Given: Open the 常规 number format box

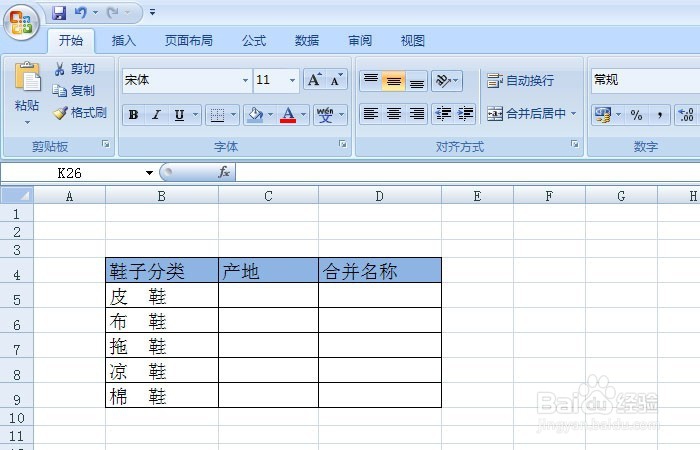Looking at the screenshot, I should [x=646, y=80].
